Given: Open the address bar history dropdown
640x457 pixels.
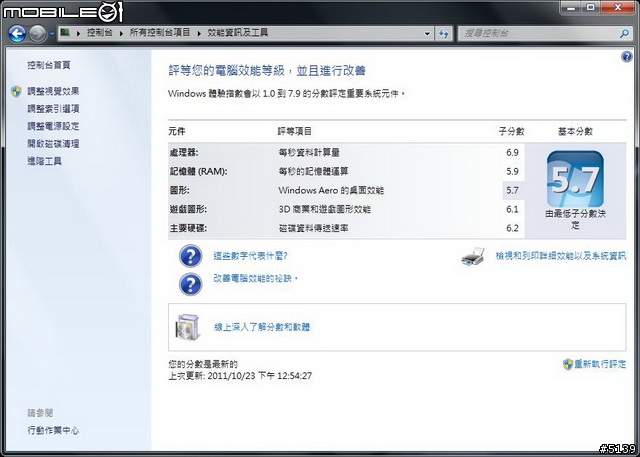Looking at the screenshot, I should (427, 34).
